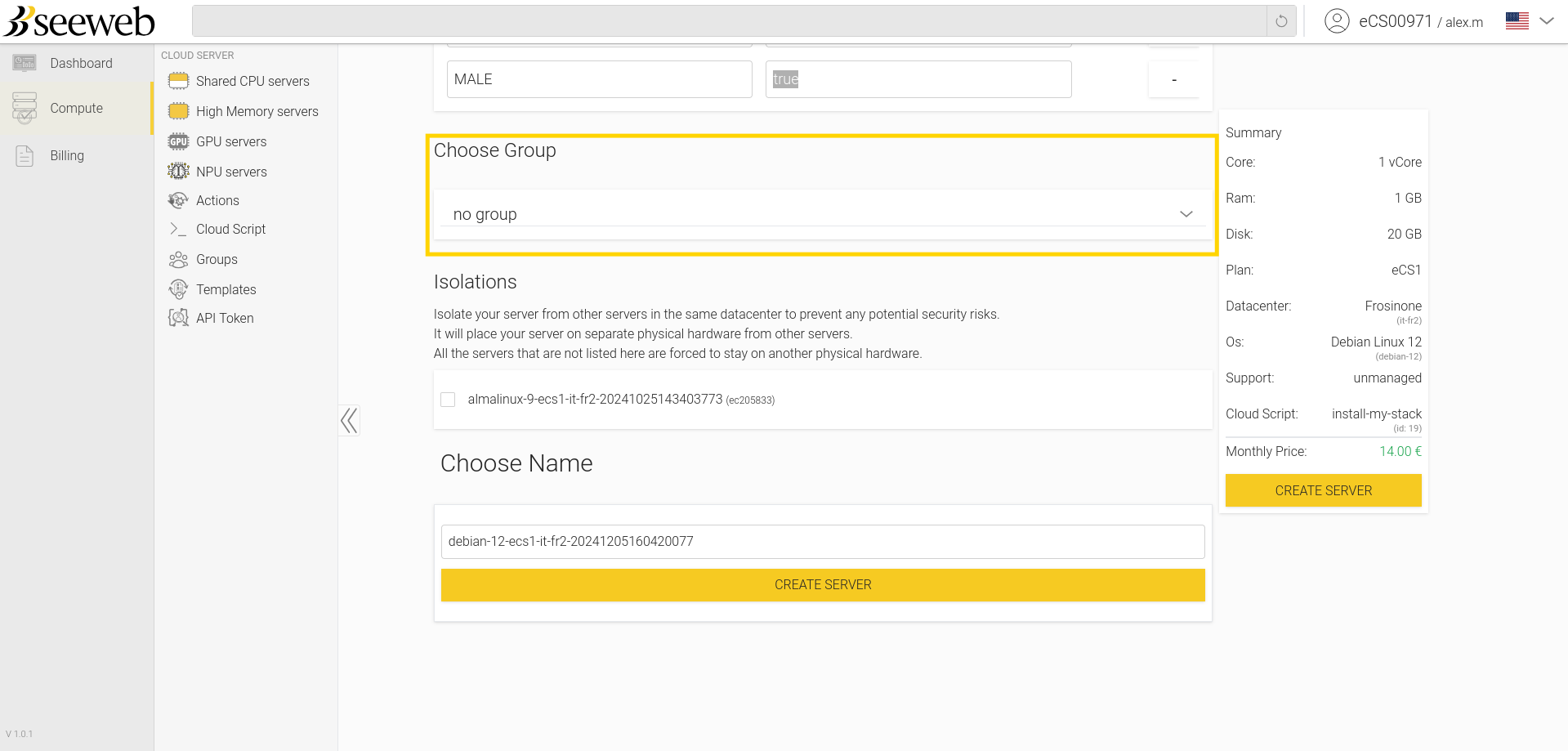The width and height of the screenshot is (1568, 751).
Task: Expand the language chevron dropdown
Action: (x=1547, y=21)
